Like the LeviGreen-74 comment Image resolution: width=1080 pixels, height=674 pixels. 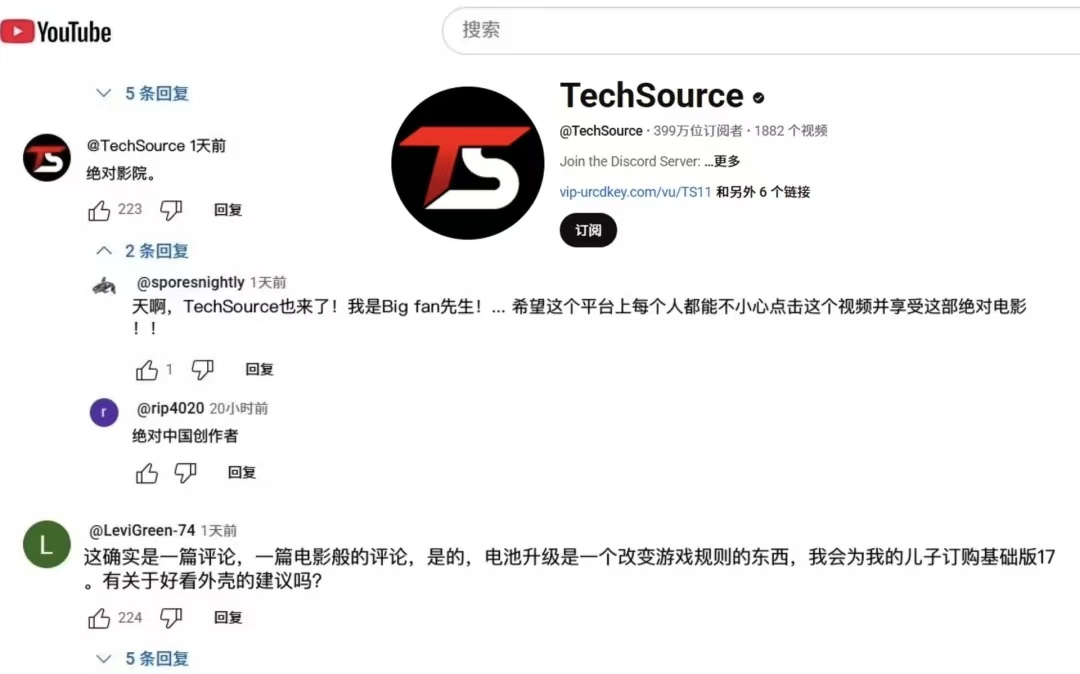coord(99,618)
